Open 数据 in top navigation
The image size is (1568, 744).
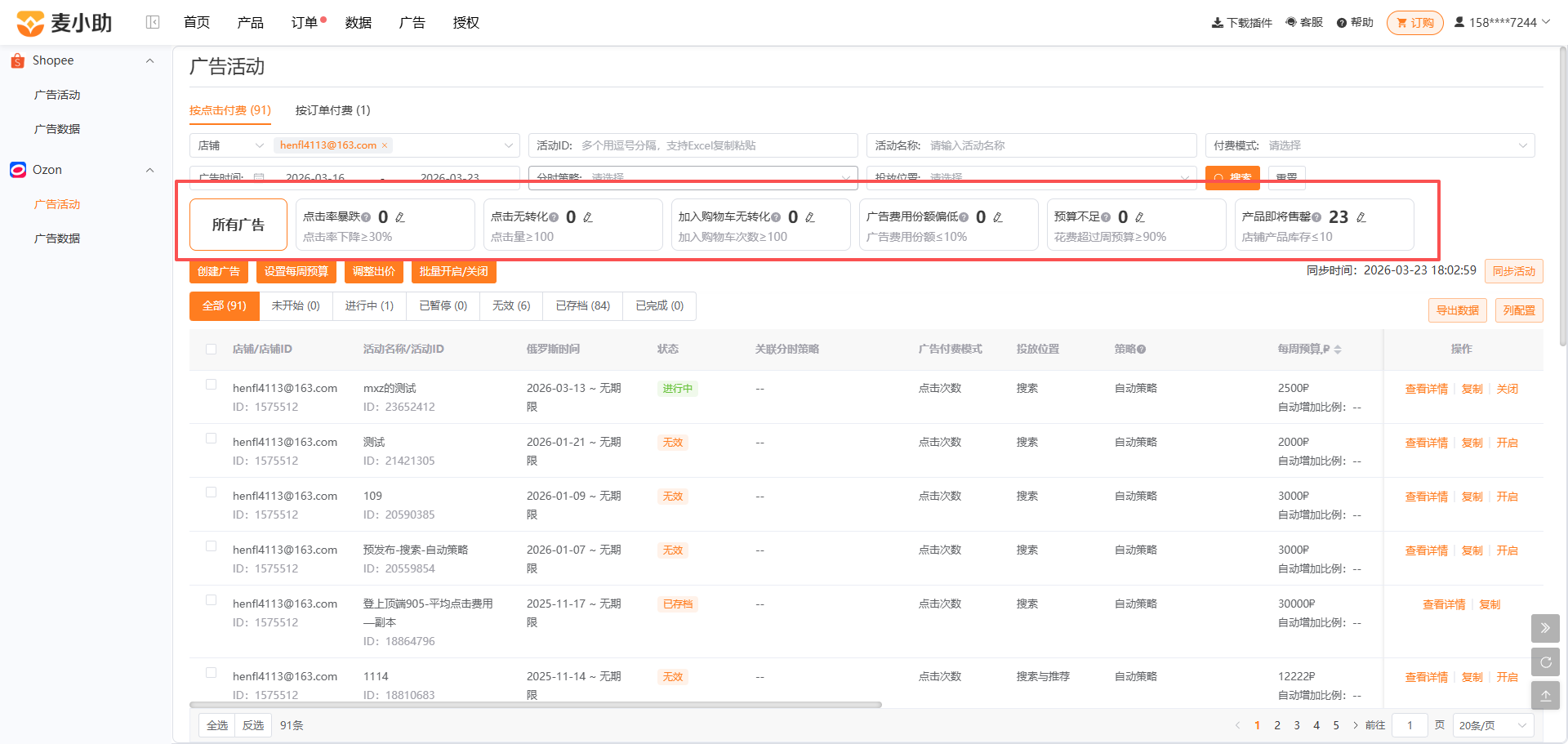(x=359, y=23)
